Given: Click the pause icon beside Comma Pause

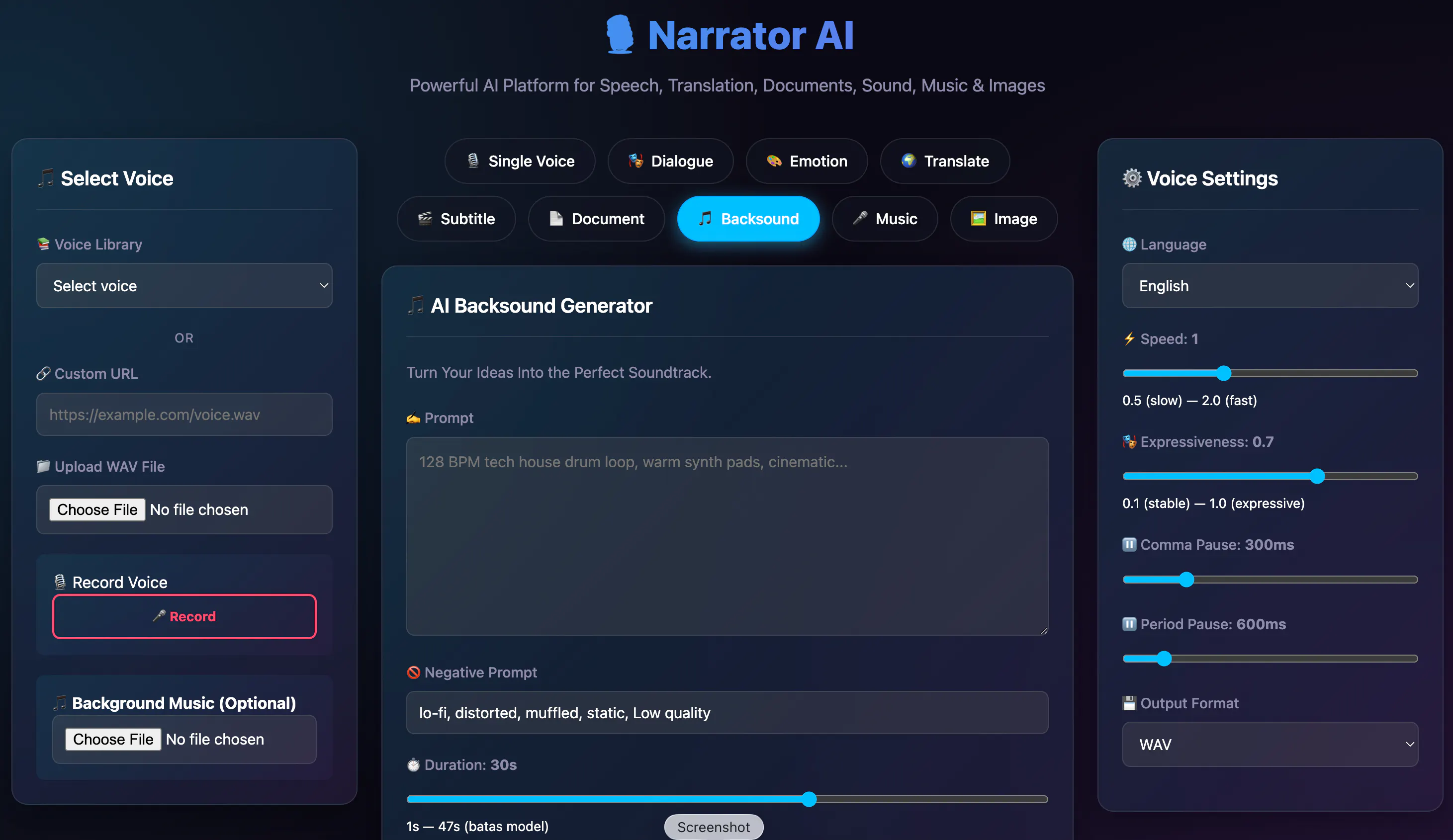Looking at the screenshot, I should click(1130, 544).
